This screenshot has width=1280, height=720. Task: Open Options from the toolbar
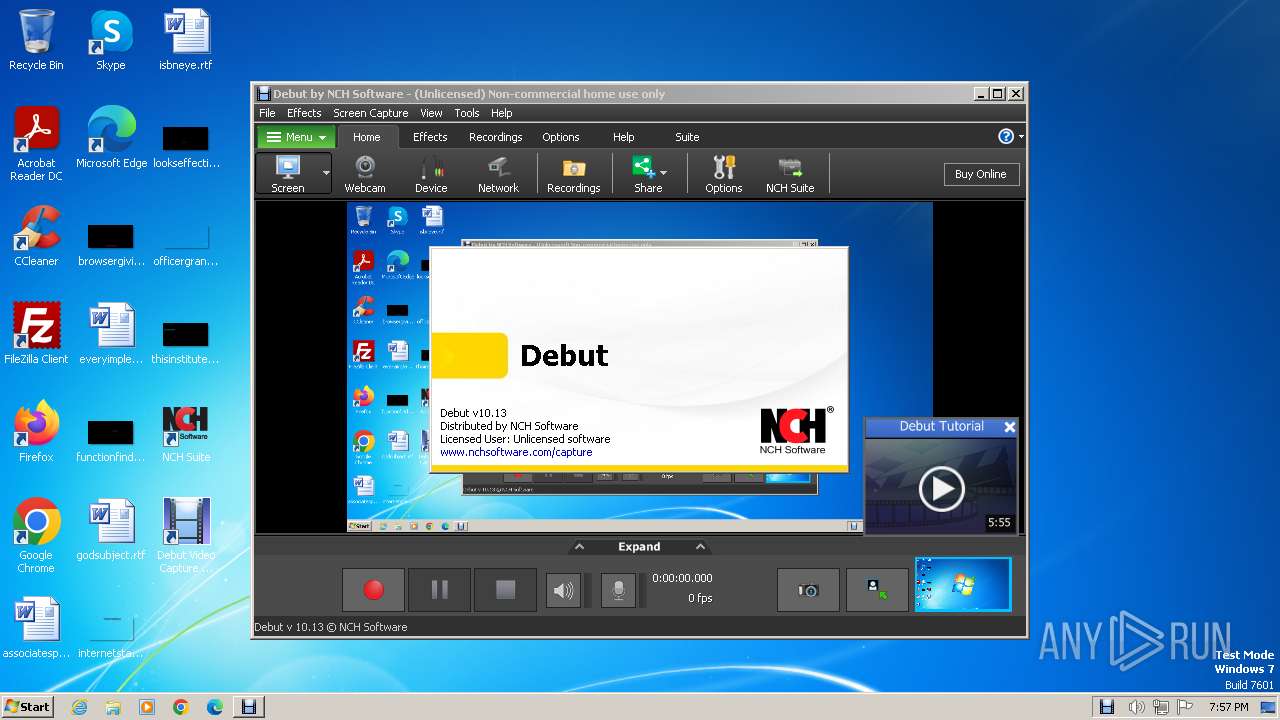[x=723, y=174]
